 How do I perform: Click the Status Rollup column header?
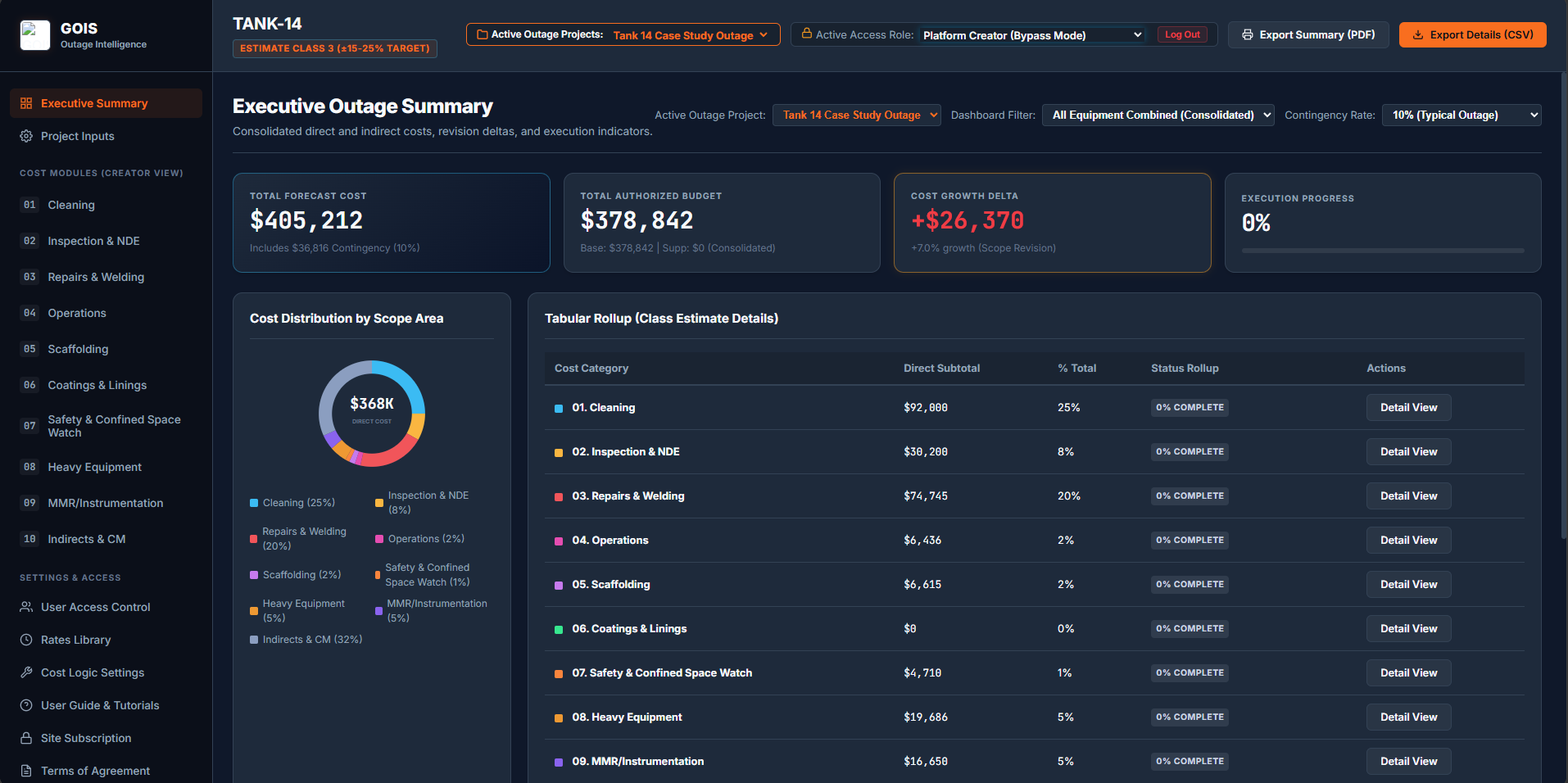[1185, 369]
